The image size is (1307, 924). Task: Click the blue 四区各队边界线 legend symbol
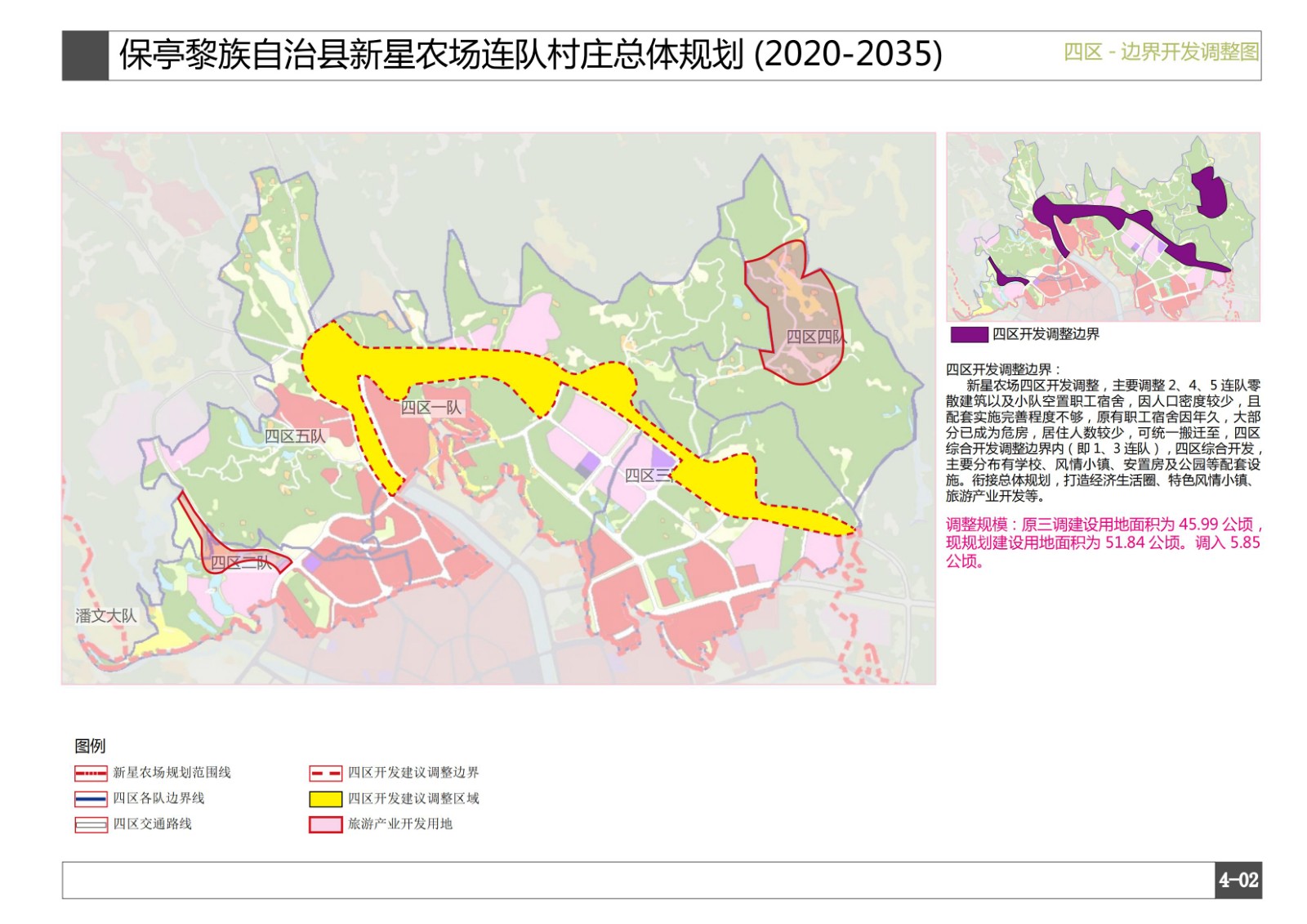coord(91,799)
